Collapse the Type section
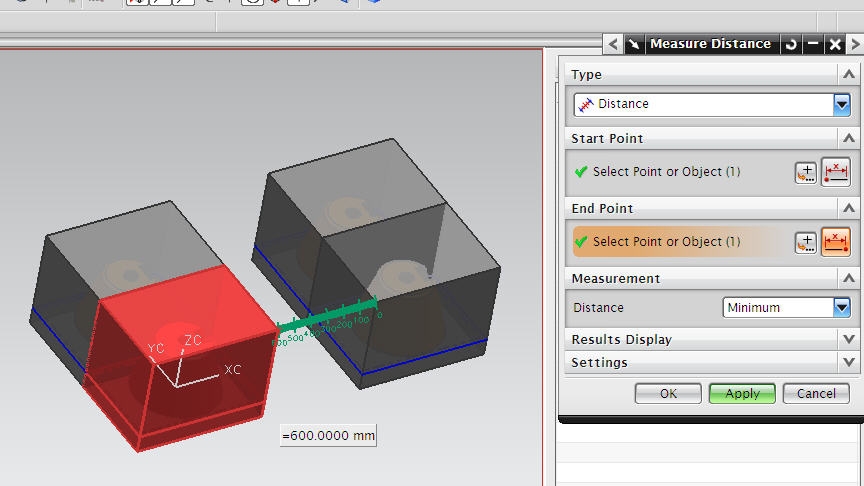The image size is (864, 486). (849, 74)
